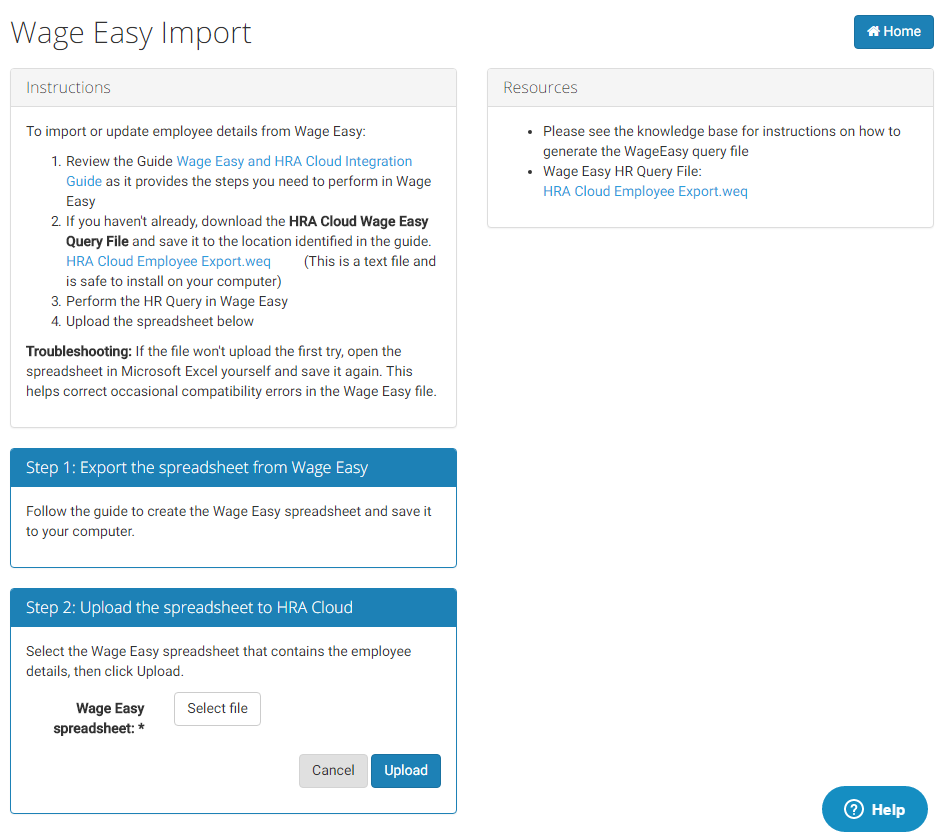Click the bold 'HRA Cloud Wage Easy Query File' text
The width and height of the screenshot is (943, 833).
click(247, 232)
